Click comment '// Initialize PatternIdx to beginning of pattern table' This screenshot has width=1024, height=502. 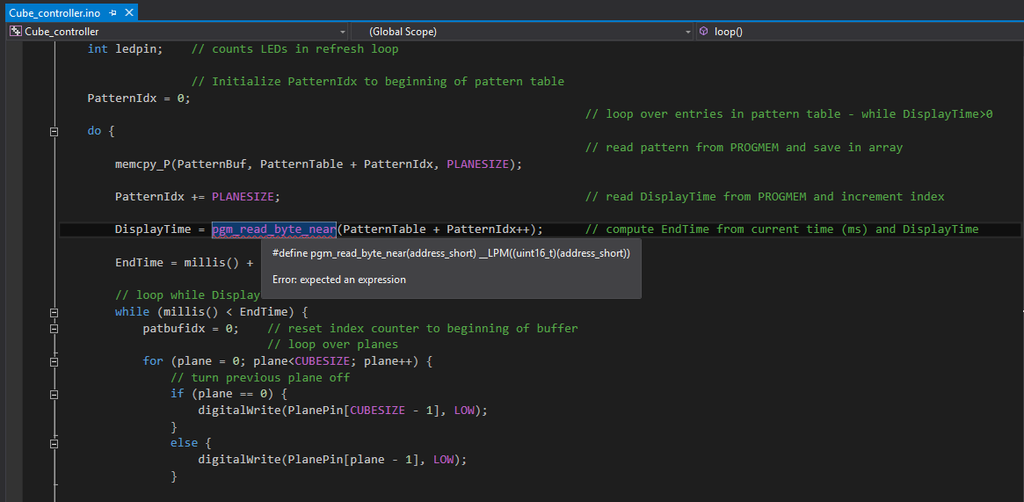coord(377,82)
